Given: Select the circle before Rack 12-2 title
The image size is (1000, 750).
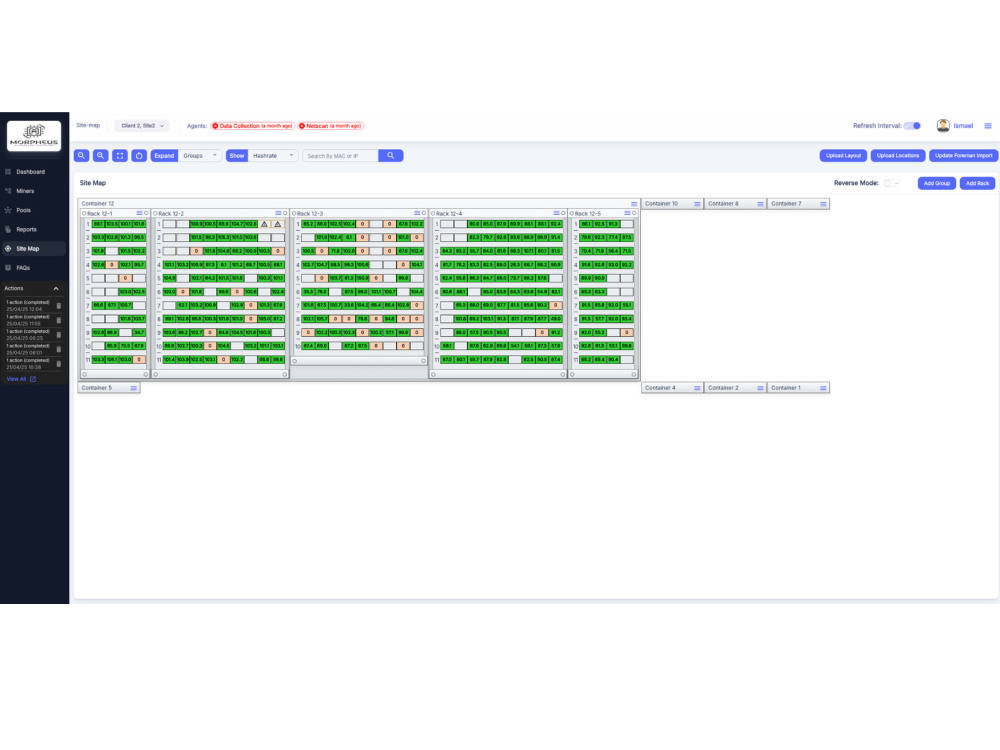Looking at the screenshot, I should 155,213.
